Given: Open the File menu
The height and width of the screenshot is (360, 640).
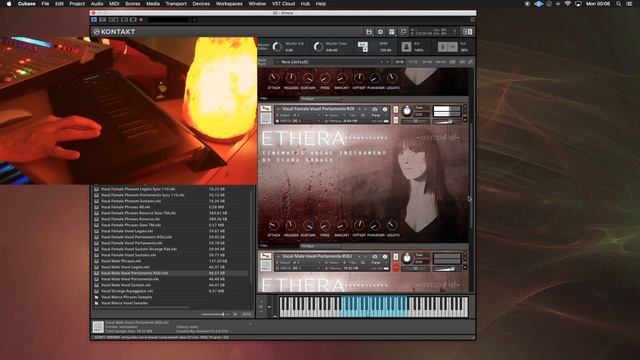Looking at the screenshot, I should click(x=45, y=4).
